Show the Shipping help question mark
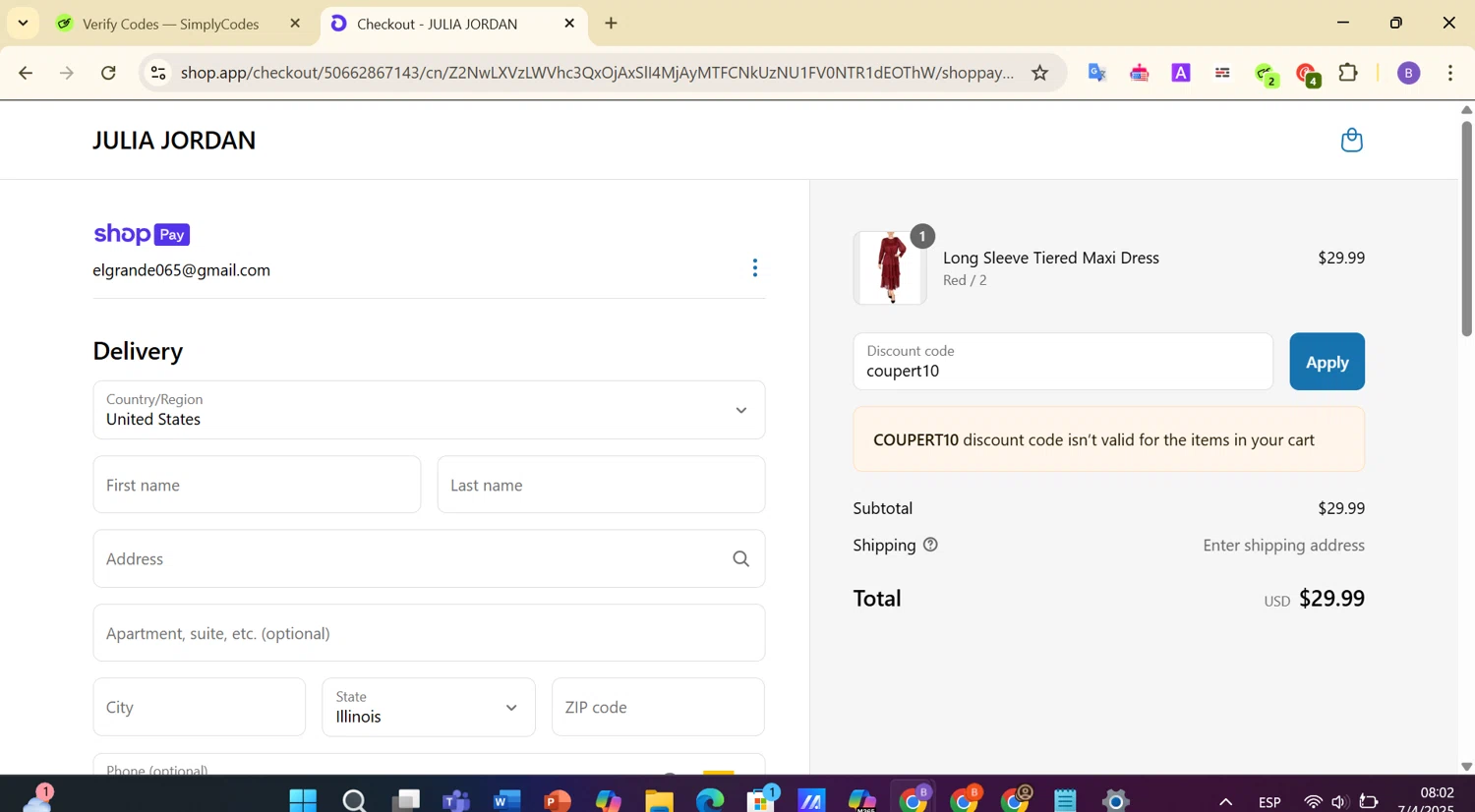 tap(930, 545)
